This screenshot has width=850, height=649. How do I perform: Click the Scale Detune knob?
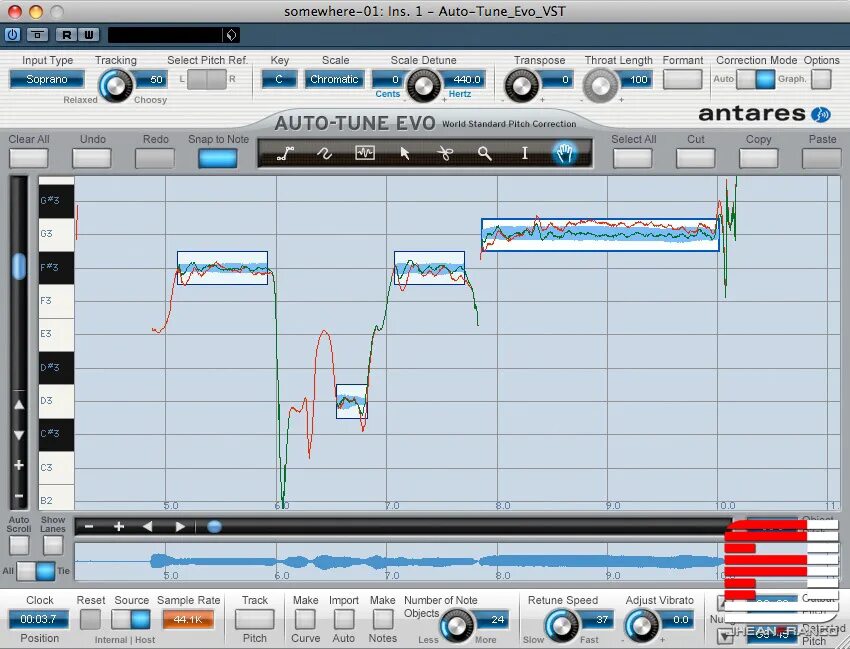423,85
